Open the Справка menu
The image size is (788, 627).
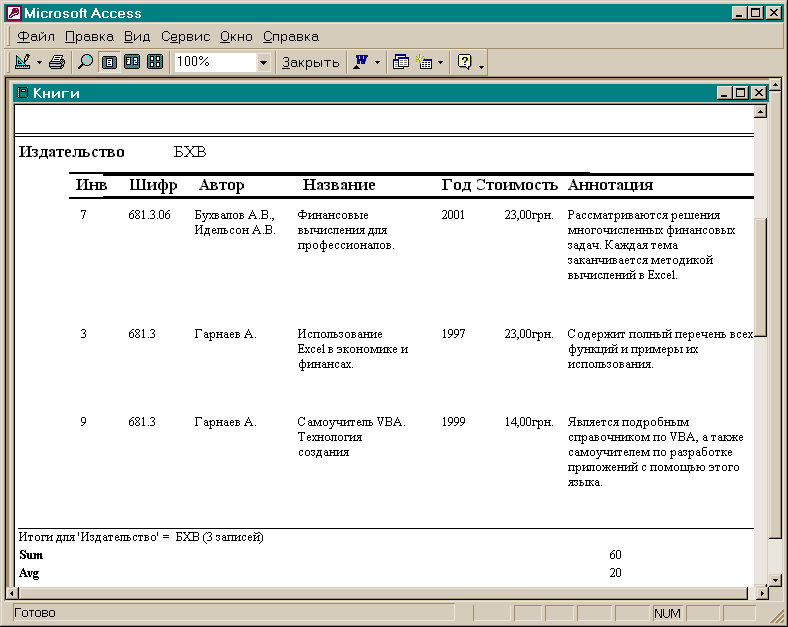[x=291, y=37]
